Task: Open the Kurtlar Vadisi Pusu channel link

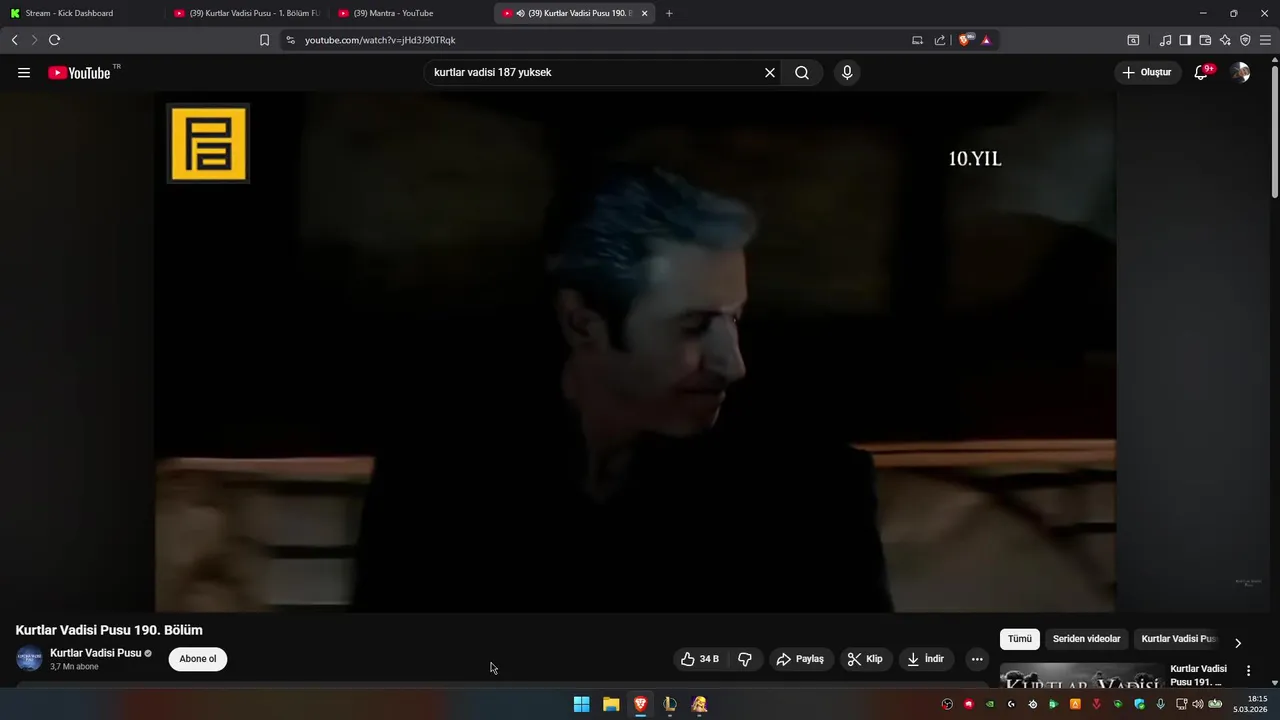Action: pyautogui.click(x=96, y=653)
